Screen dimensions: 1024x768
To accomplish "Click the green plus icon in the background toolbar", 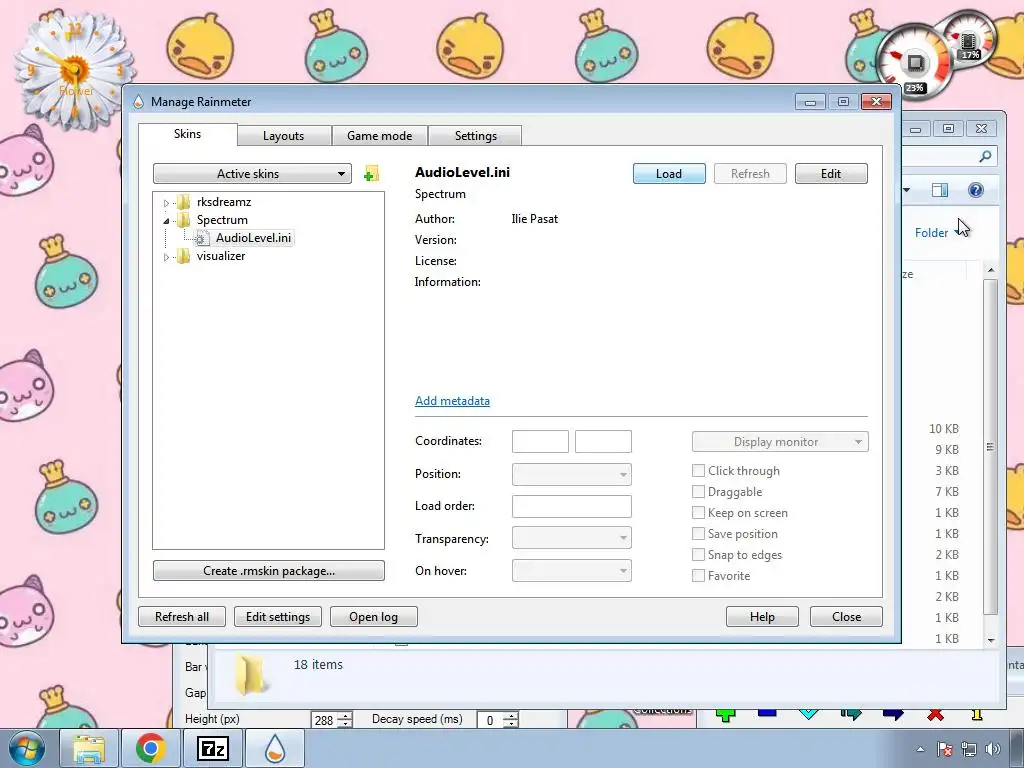I will tap(726, 714).
